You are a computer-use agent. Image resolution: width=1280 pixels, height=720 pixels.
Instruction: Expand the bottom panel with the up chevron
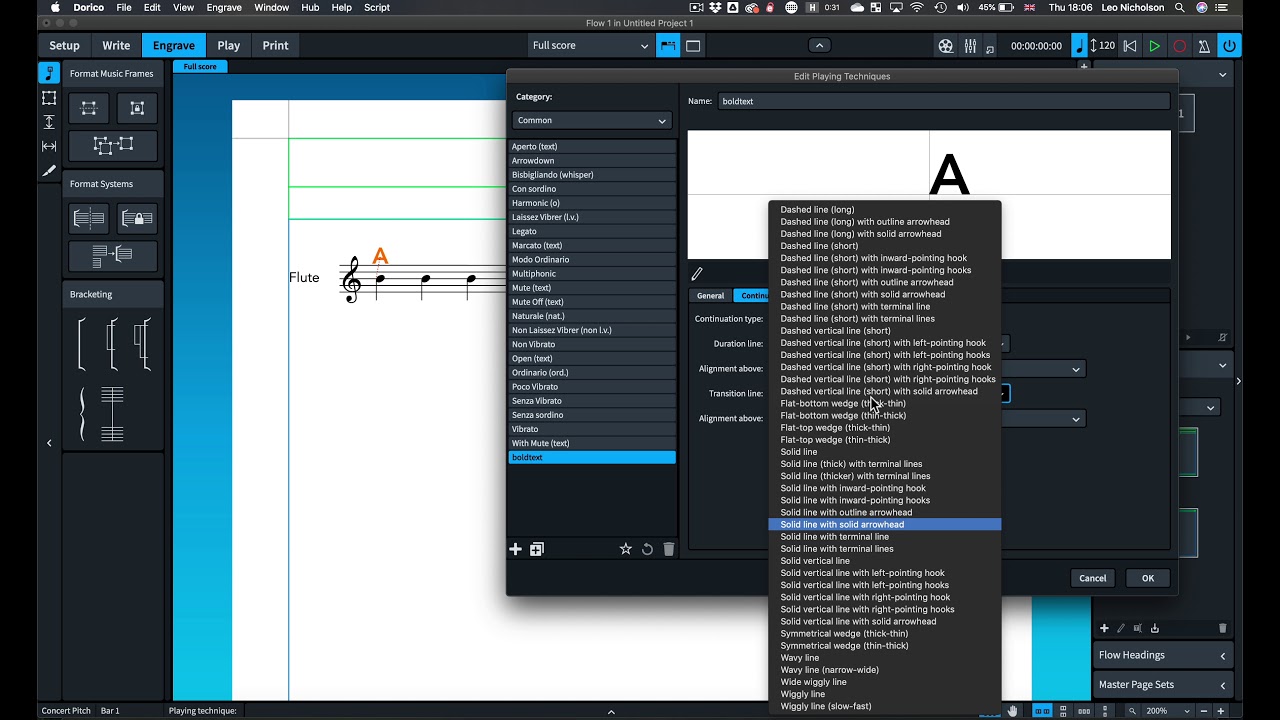tap(611, 711)
